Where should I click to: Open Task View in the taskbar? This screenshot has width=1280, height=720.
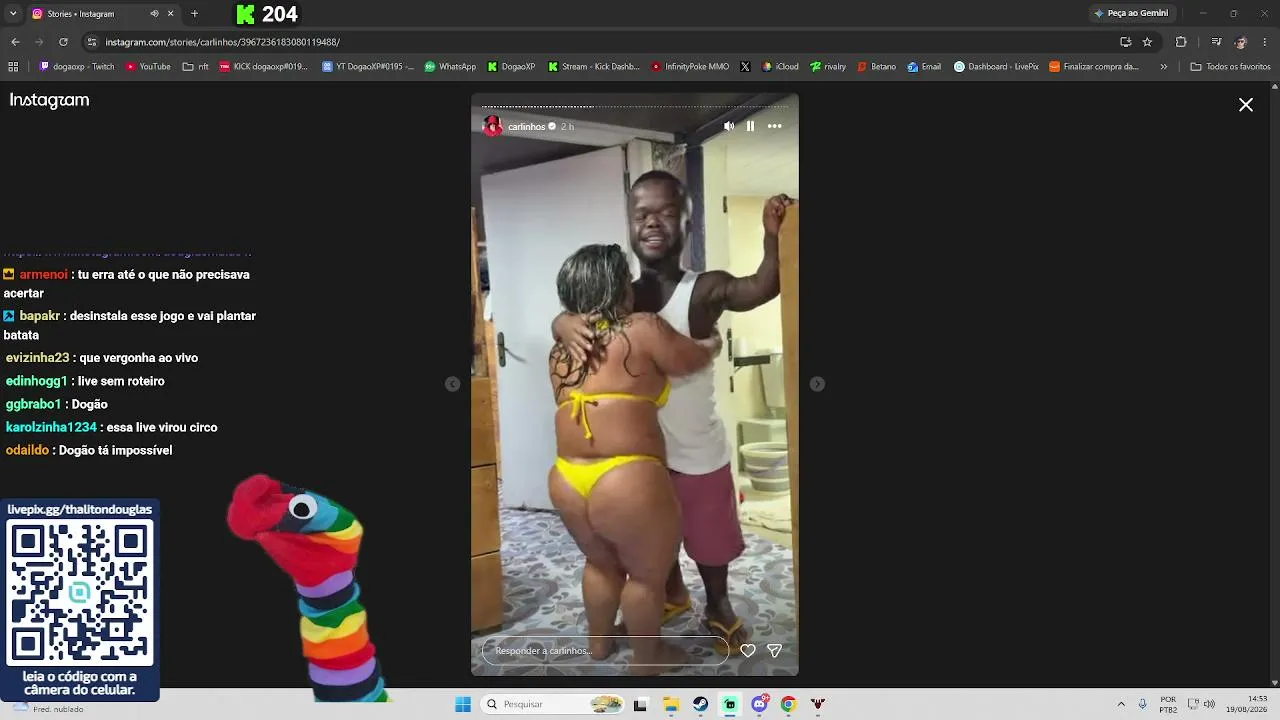click(640, 704)
